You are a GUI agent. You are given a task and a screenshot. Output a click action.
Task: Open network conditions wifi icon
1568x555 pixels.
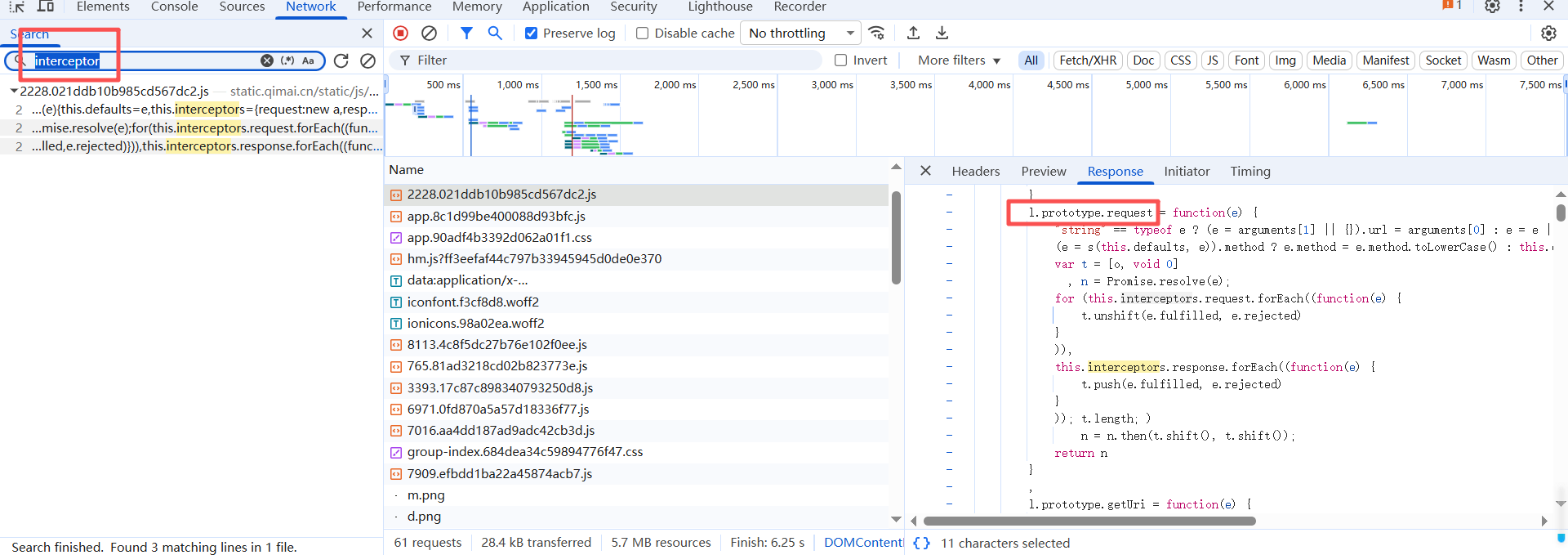coord(876,33)
